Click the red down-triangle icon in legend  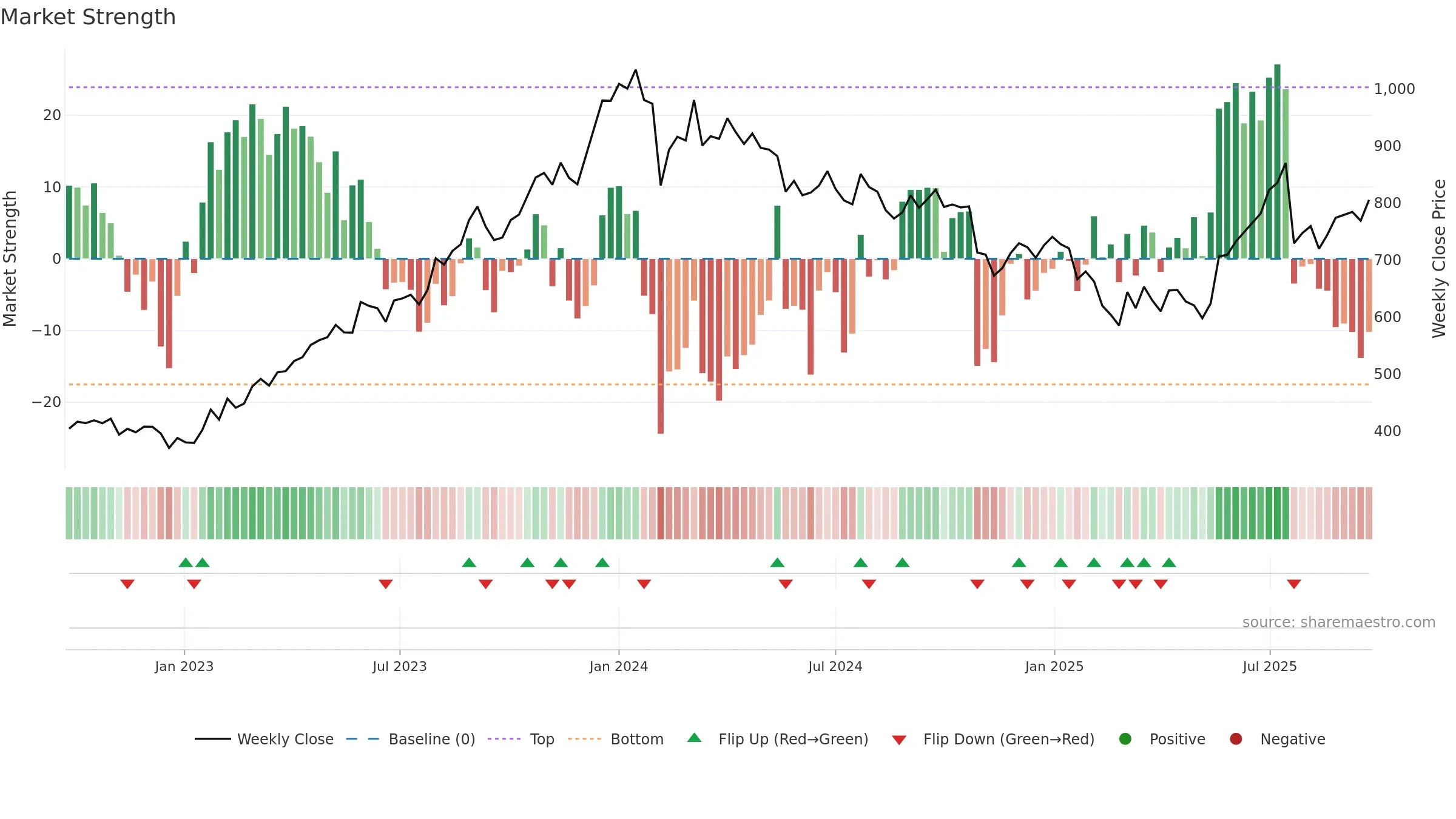point(899,740)
